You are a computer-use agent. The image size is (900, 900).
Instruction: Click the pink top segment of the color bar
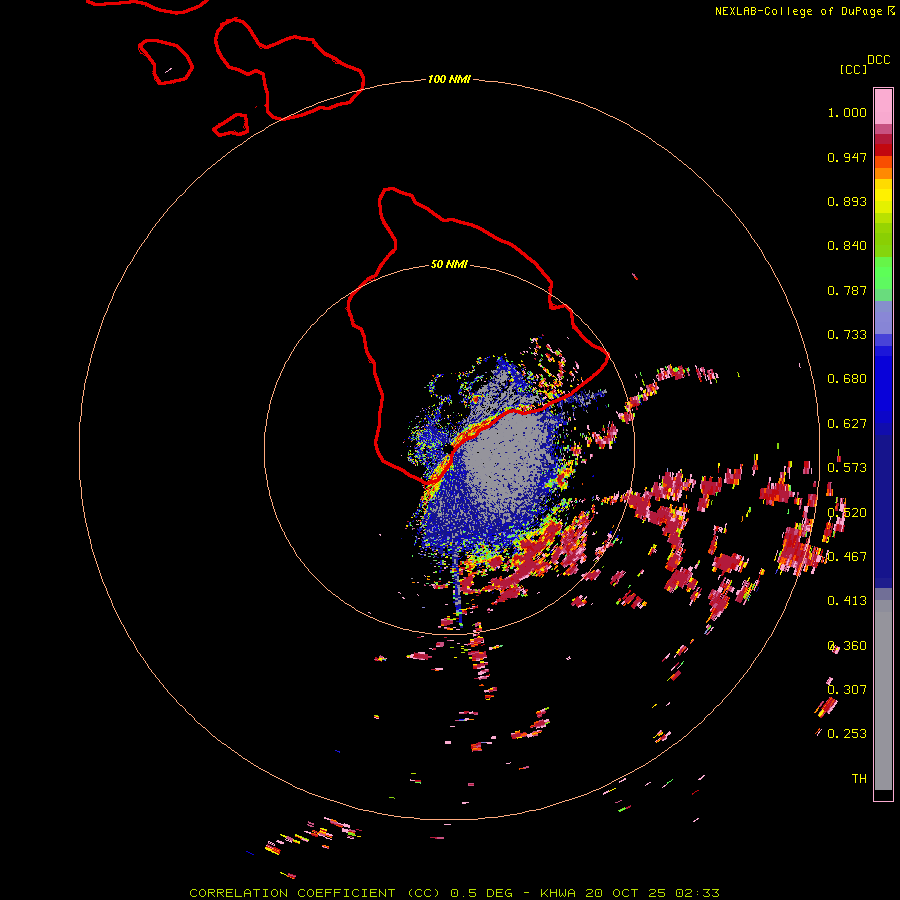pos(883,107)
